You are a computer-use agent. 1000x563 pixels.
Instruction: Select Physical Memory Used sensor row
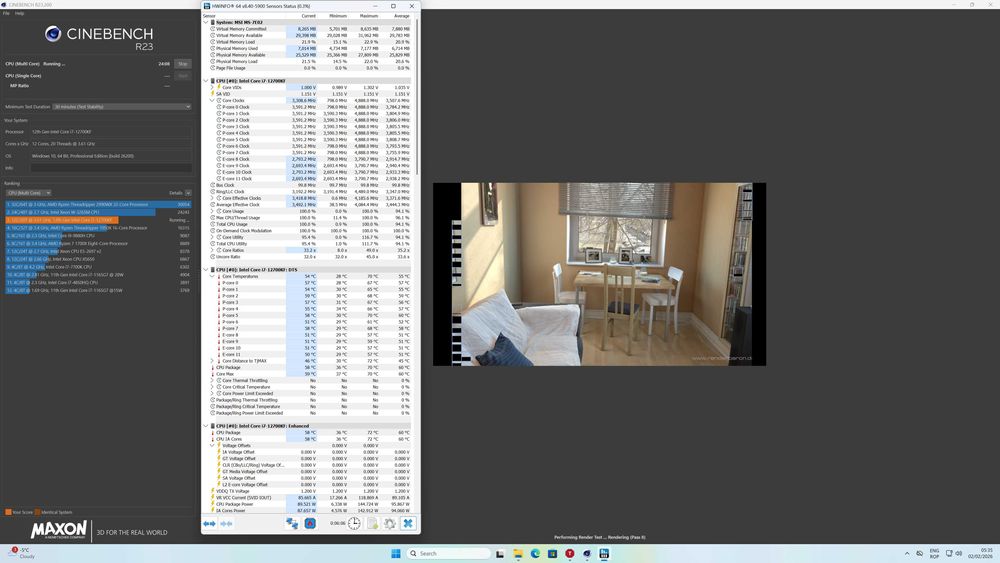point(307,48)
